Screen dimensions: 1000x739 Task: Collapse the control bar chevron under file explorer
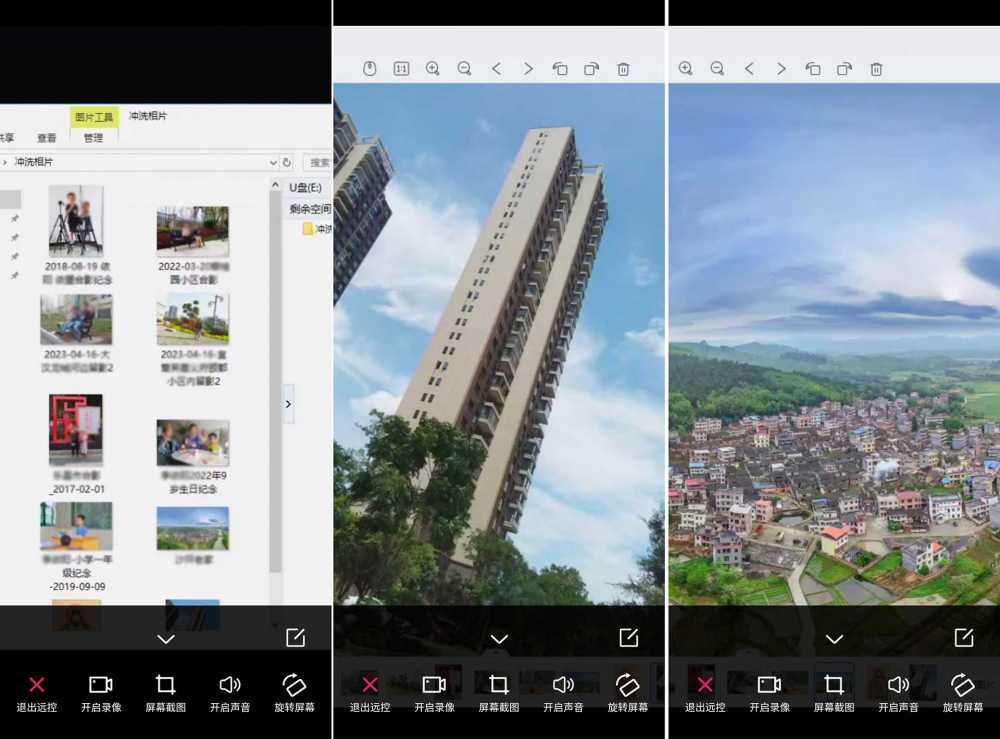click(166, 639)
